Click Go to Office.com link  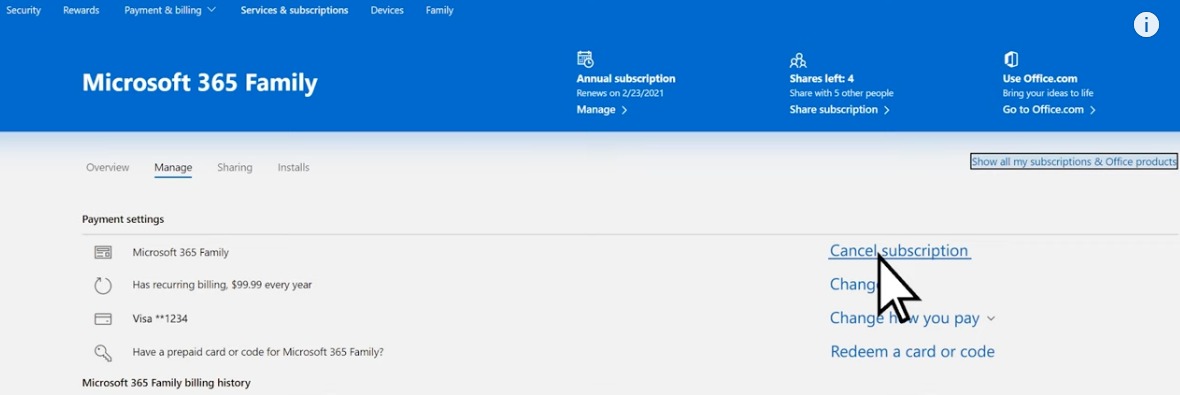tap(1049, 110)
